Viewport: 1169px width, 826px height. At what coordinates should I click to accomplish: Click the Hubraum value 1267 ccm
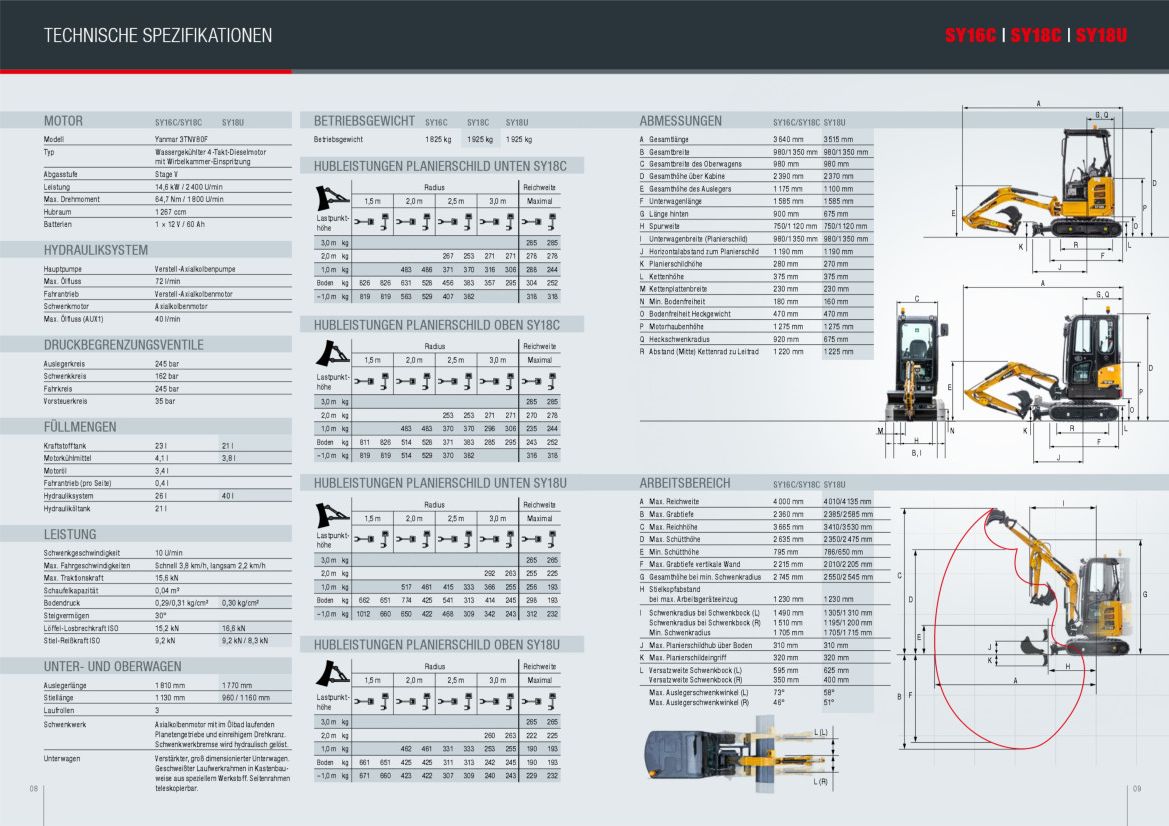[x=171, y=212]
